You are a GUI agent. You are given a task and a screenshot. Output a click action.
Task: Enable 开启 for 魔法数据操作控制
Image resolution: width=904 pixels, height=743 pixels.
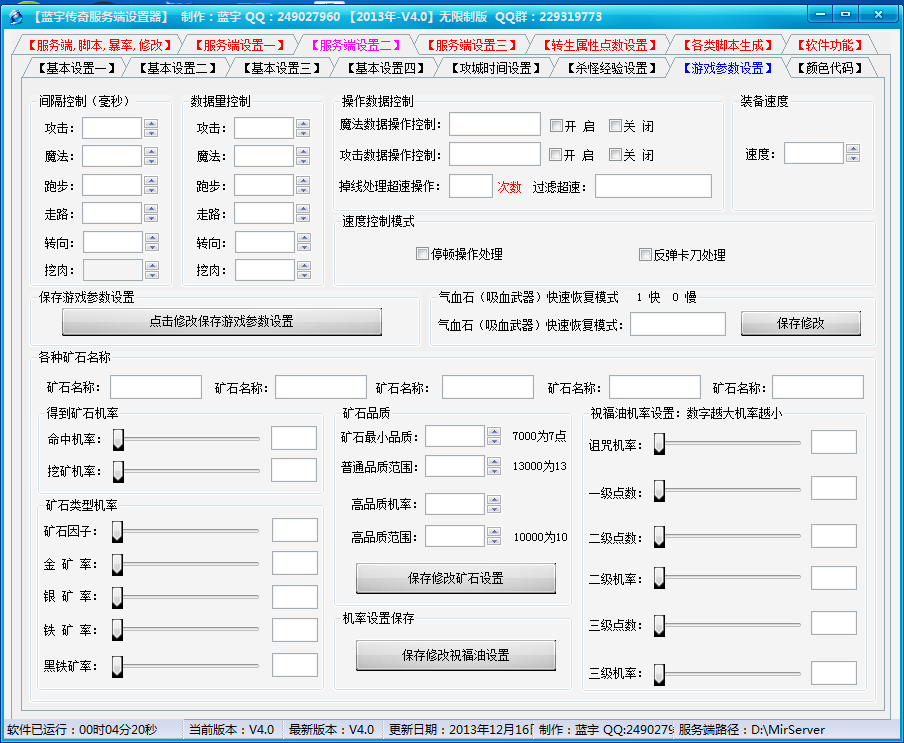pyautogui.click(x=556, y=126)
